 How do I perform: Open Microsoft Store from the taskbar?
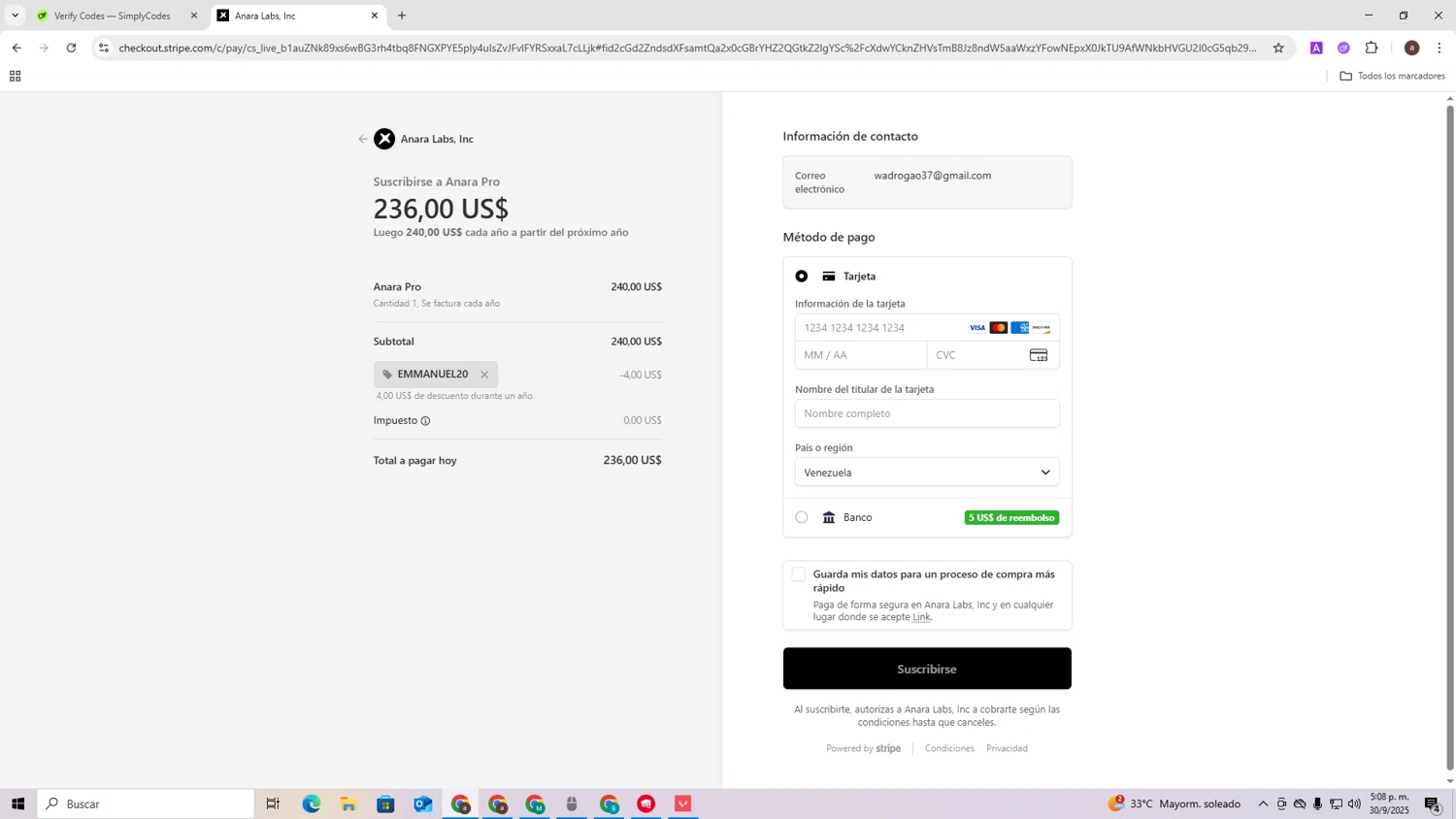pyautogui.click(x=385, y=803)
